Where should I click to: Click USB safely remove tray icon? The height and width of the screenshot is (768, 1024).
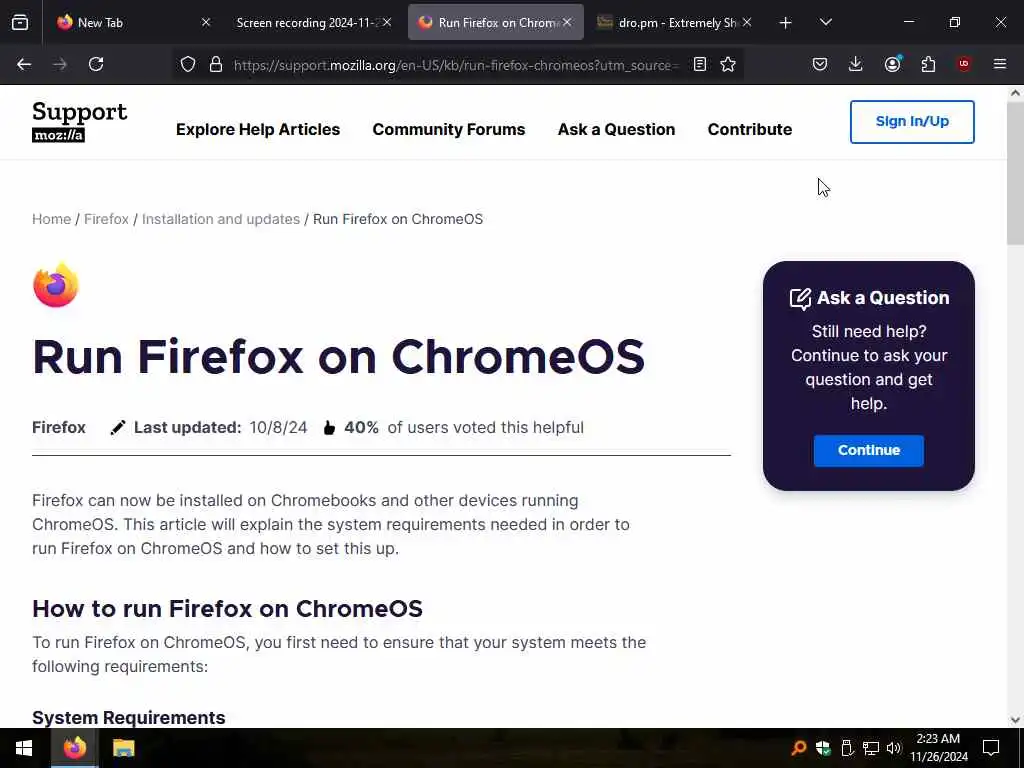pyautogui.click(x=847, y=748)
